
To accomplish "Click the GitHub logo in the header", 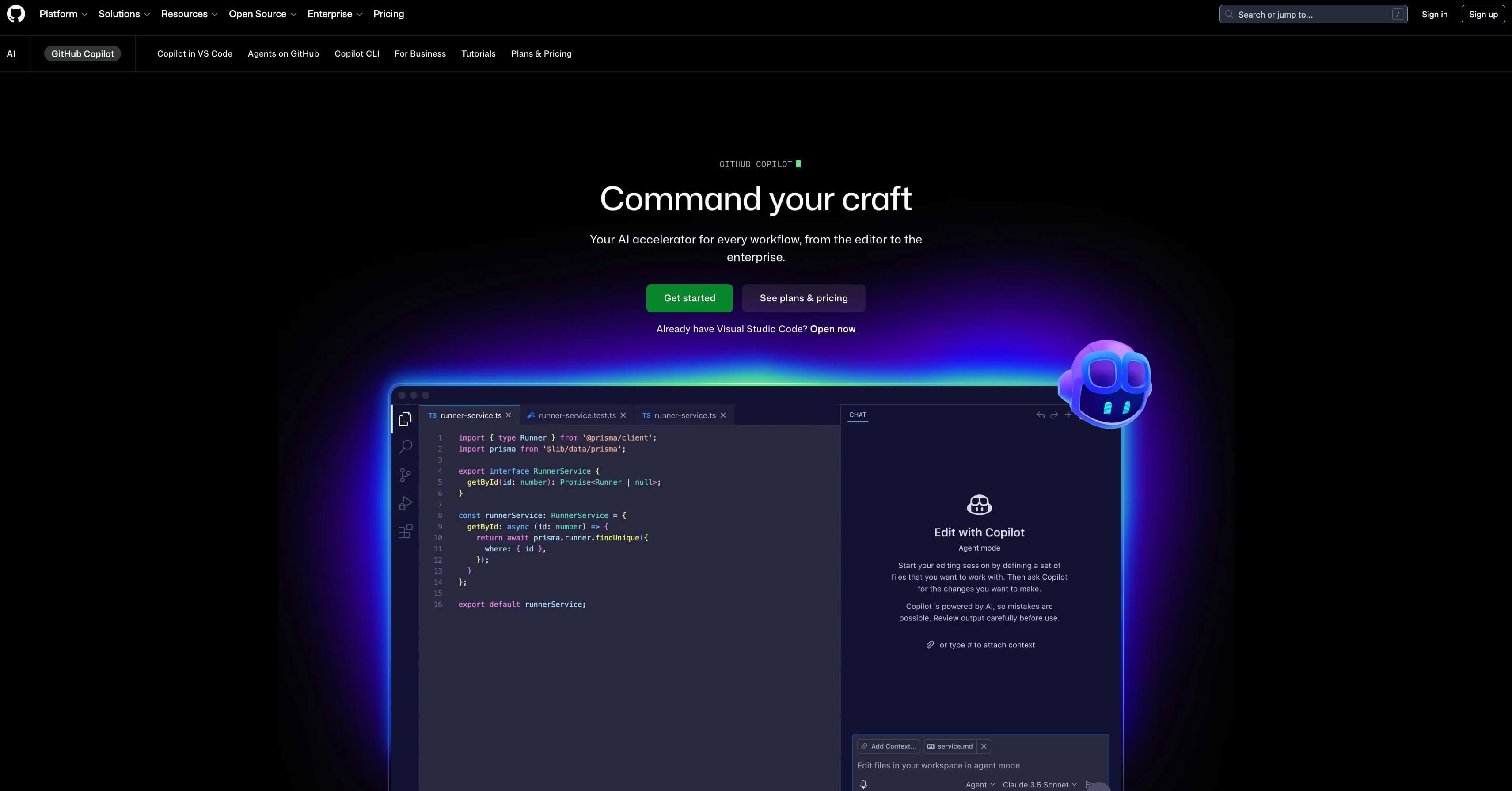I will point(16,14).
